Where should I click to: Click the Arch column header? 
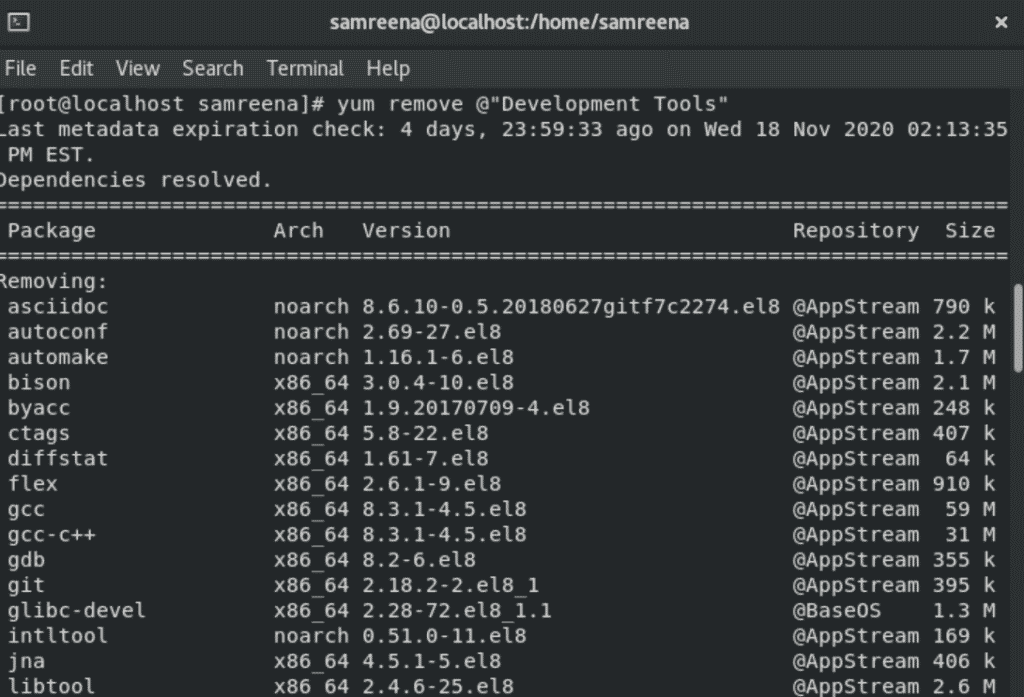click(x=299, y=230)
